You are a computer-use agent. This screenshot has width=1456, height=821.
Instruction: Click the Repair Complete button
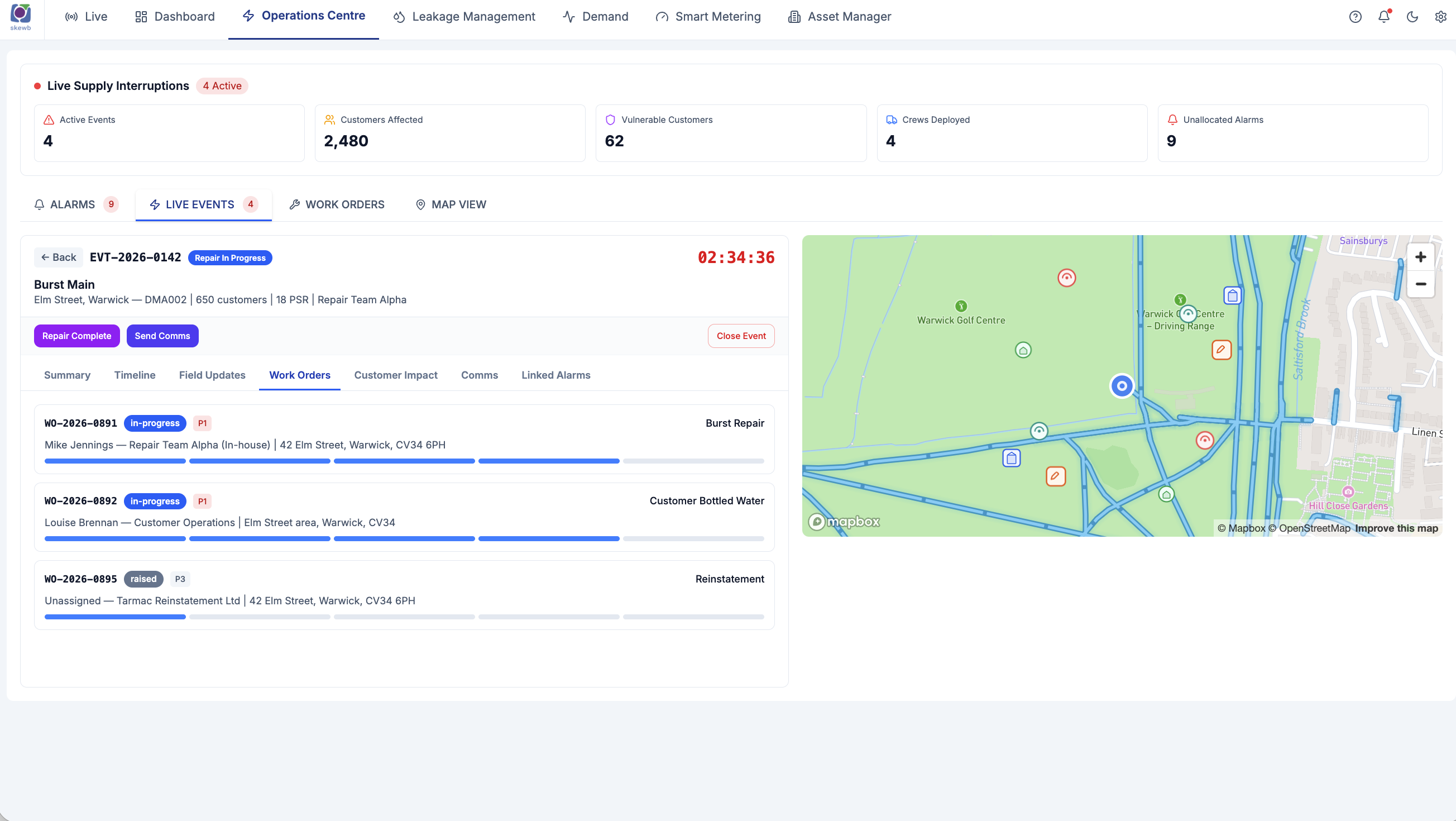77,336
